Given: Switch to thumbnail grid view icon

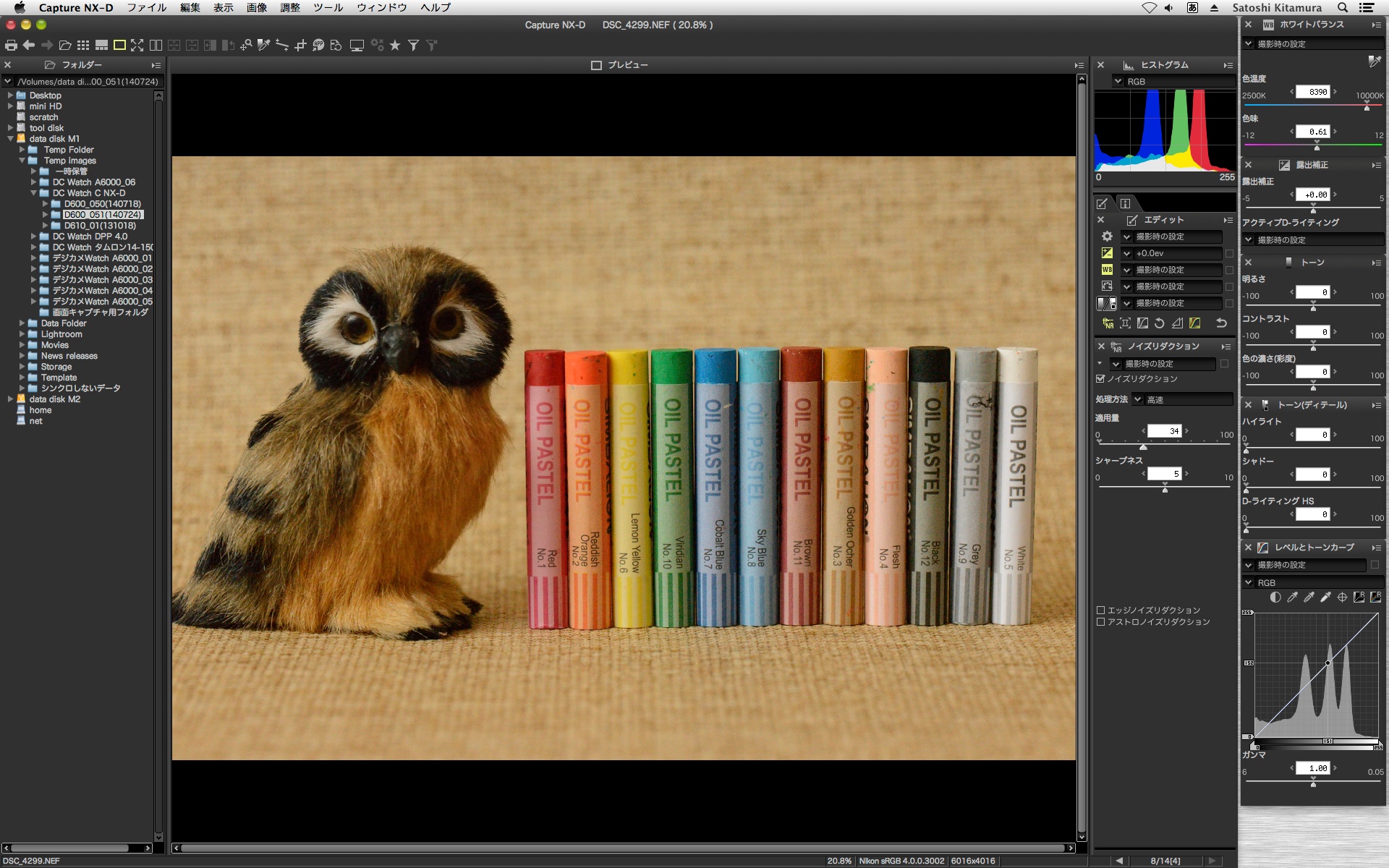Looking at the screenshot, I should click(x=83, y=45).
